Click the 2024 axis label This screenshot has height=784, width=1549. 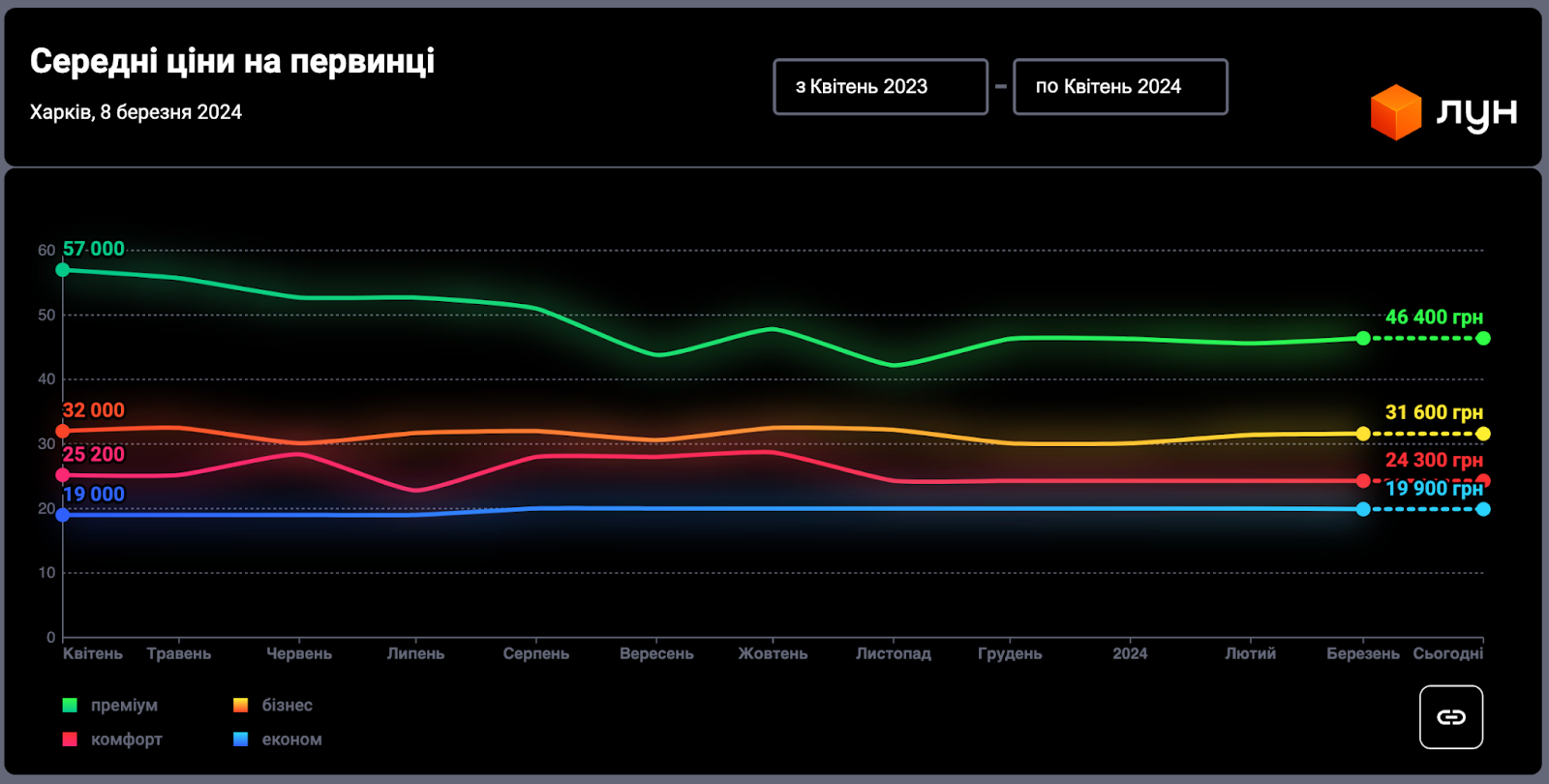click(1130, 653)
